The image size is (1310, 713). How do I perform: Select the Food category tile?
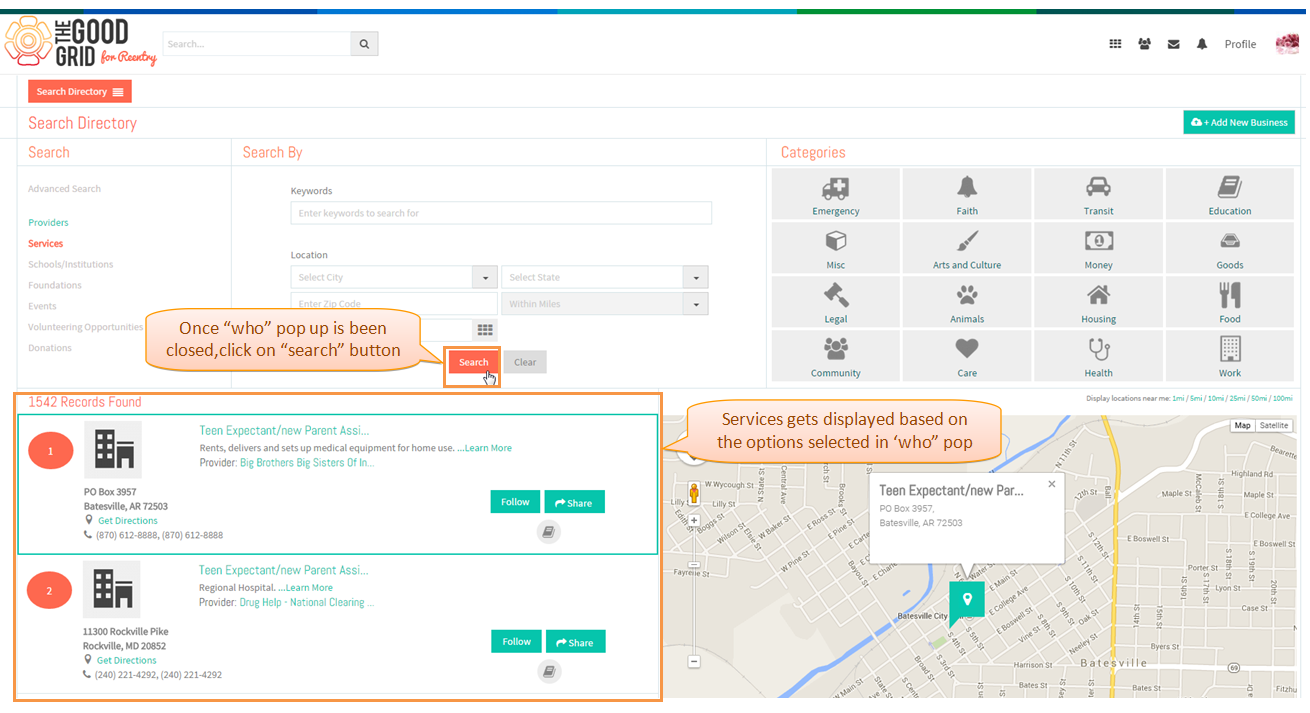[x=1230, y=302]
